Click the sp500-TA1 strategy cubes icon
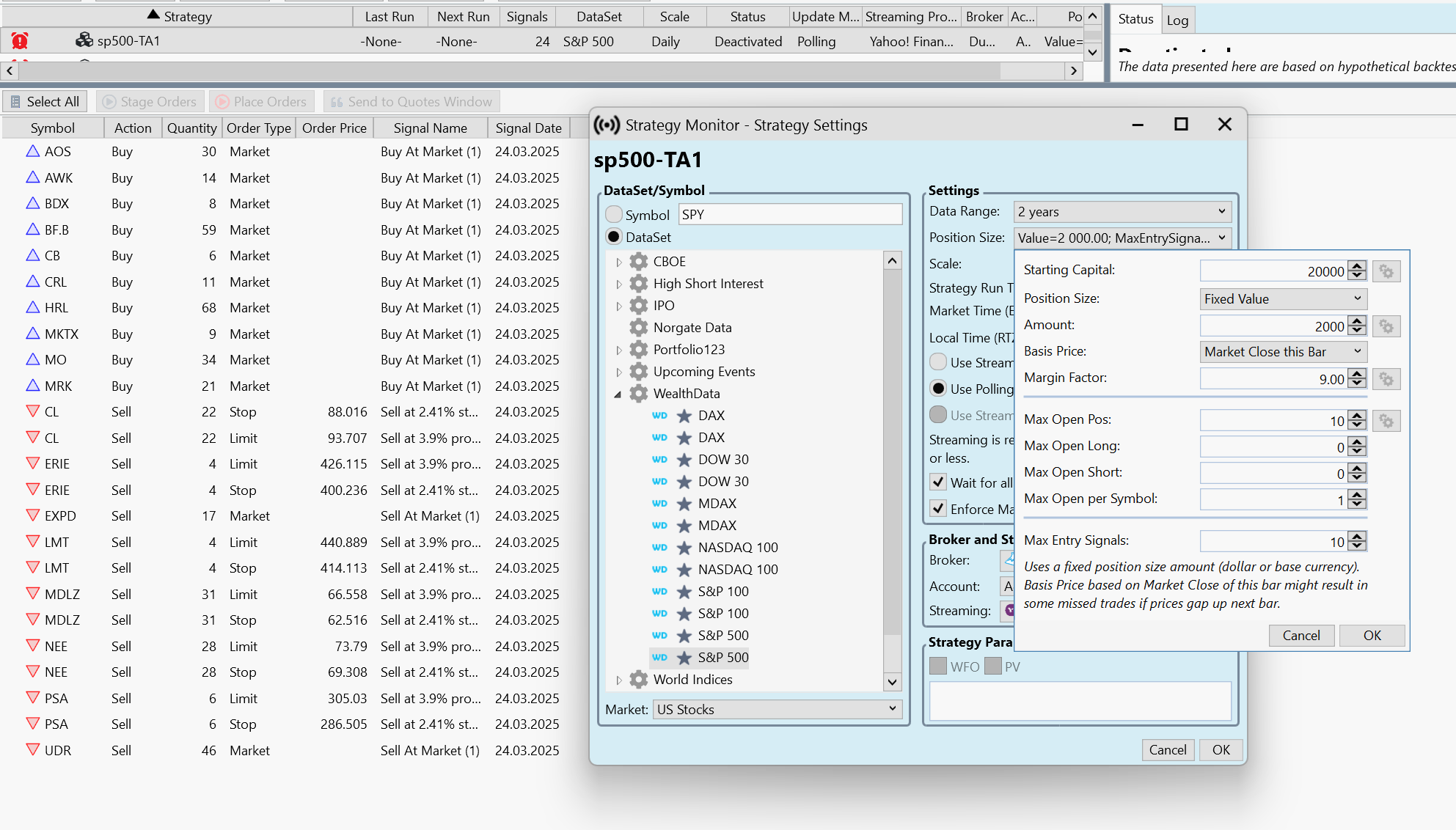The height and width of the screenshot is (830, 1456). [84, 40]
